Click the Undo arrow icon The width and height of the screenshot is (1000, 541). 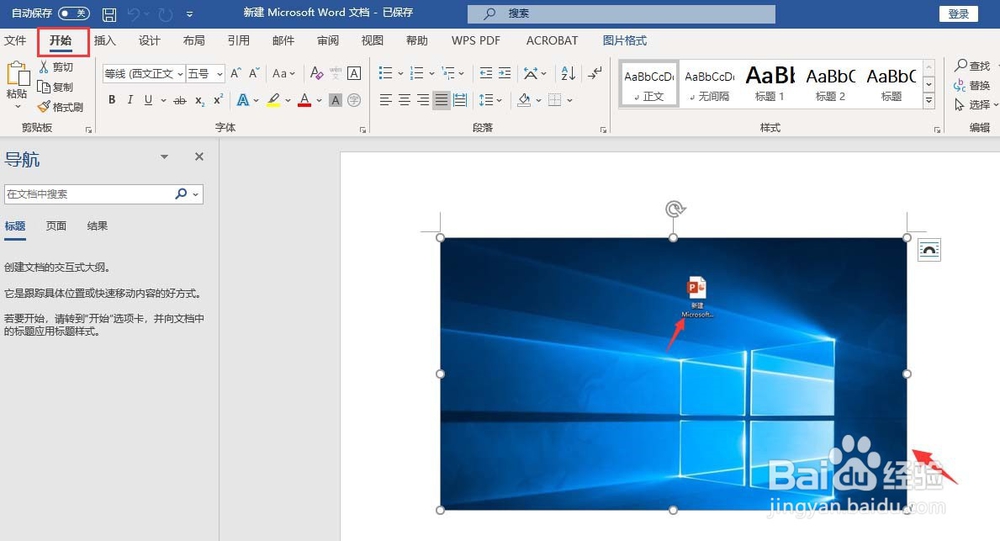134,13
